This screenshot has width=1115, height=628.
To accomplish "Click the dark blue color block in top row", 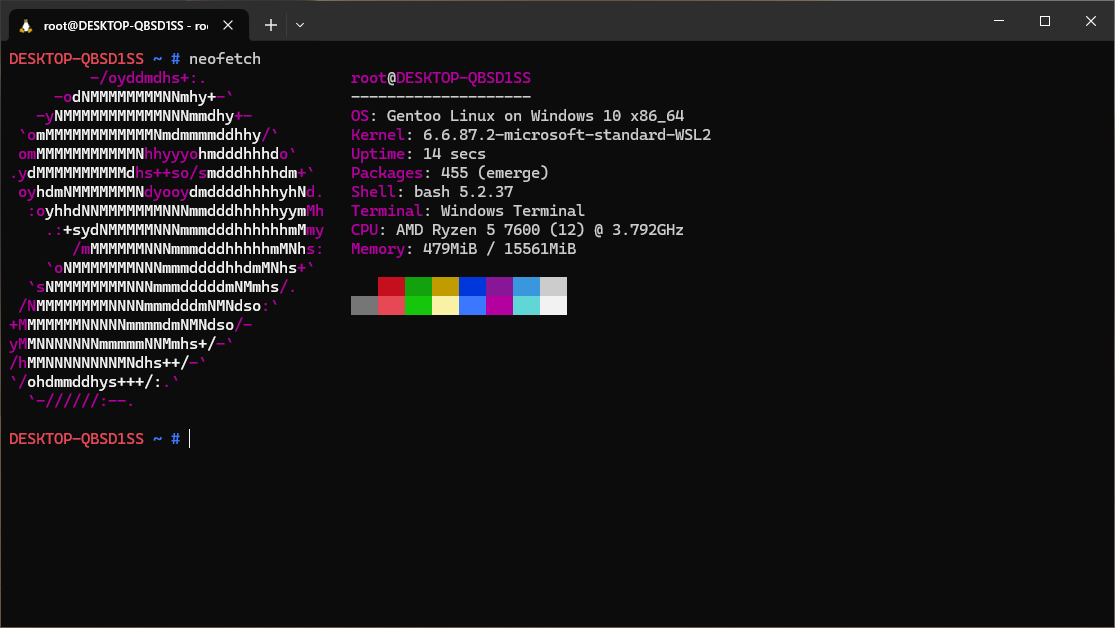I will pyautogui.click(x=472, y=287).
